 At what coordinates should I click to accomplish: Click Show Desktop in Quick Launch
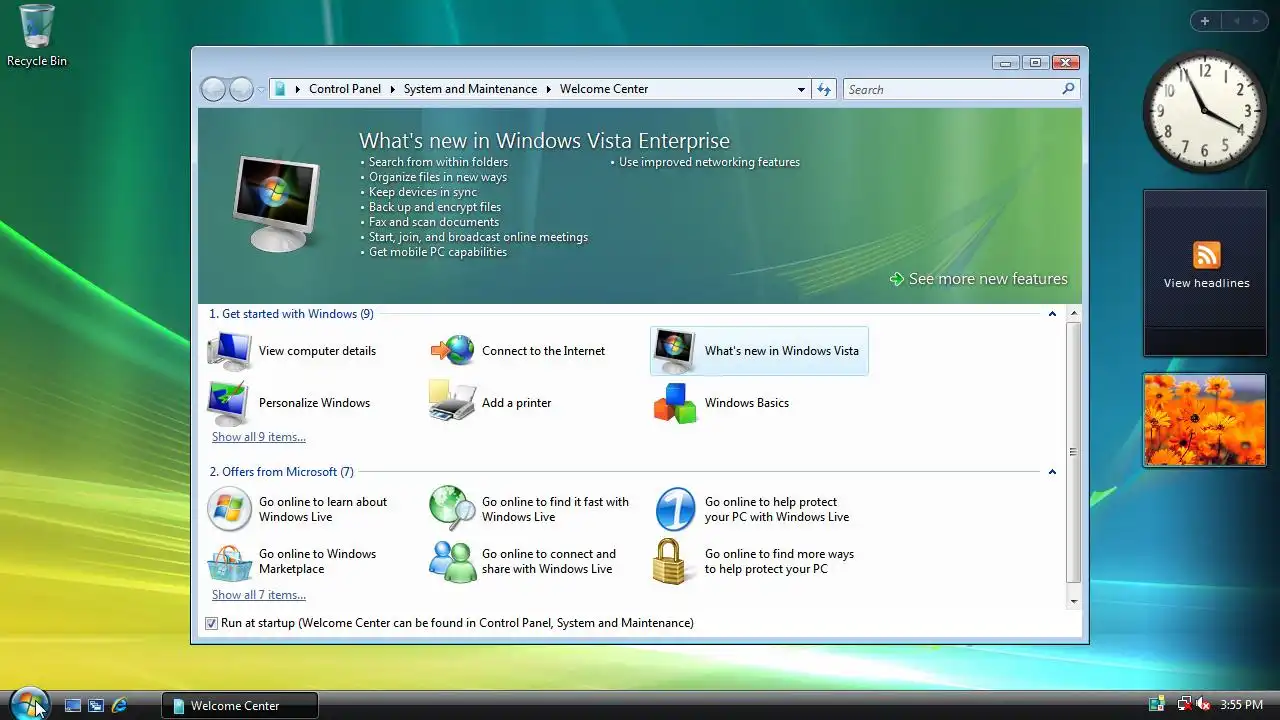point(72,705)
